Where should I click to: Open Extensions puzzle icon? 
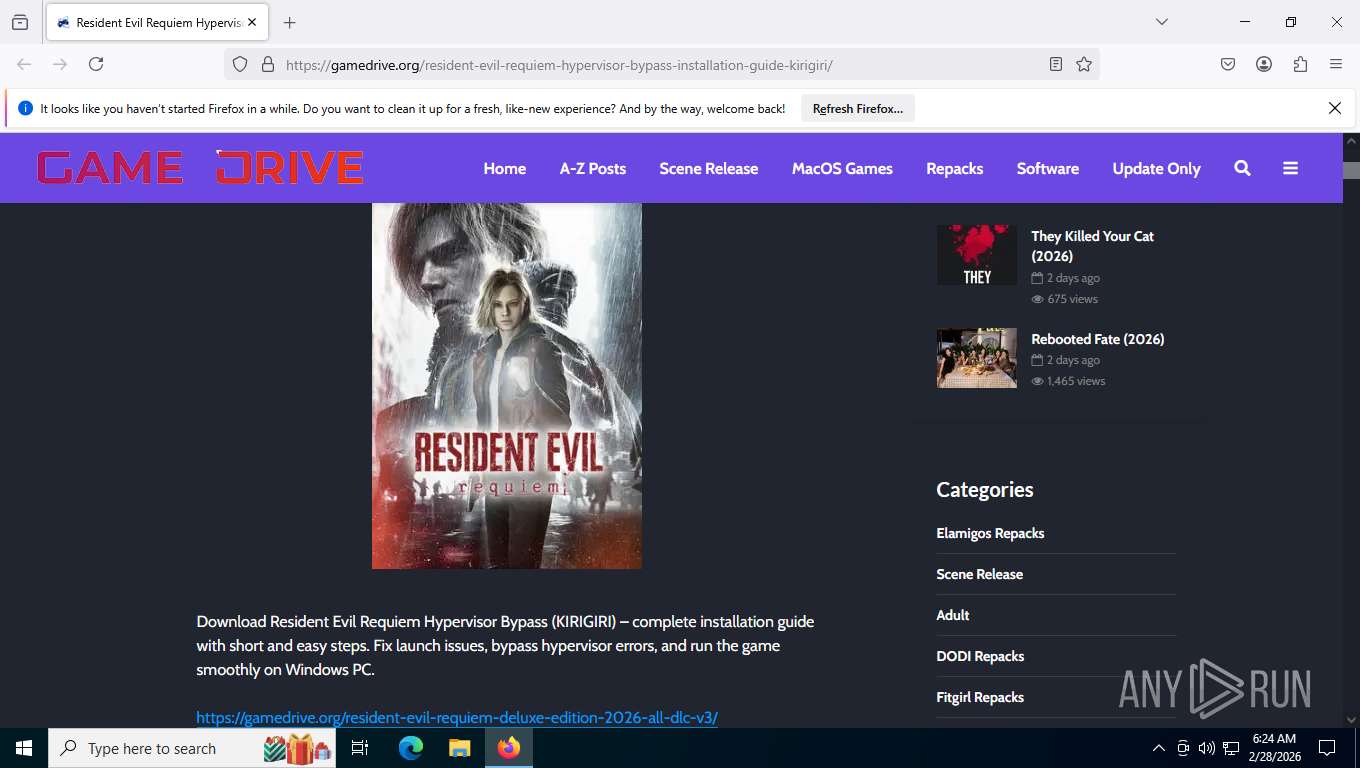1300,64
